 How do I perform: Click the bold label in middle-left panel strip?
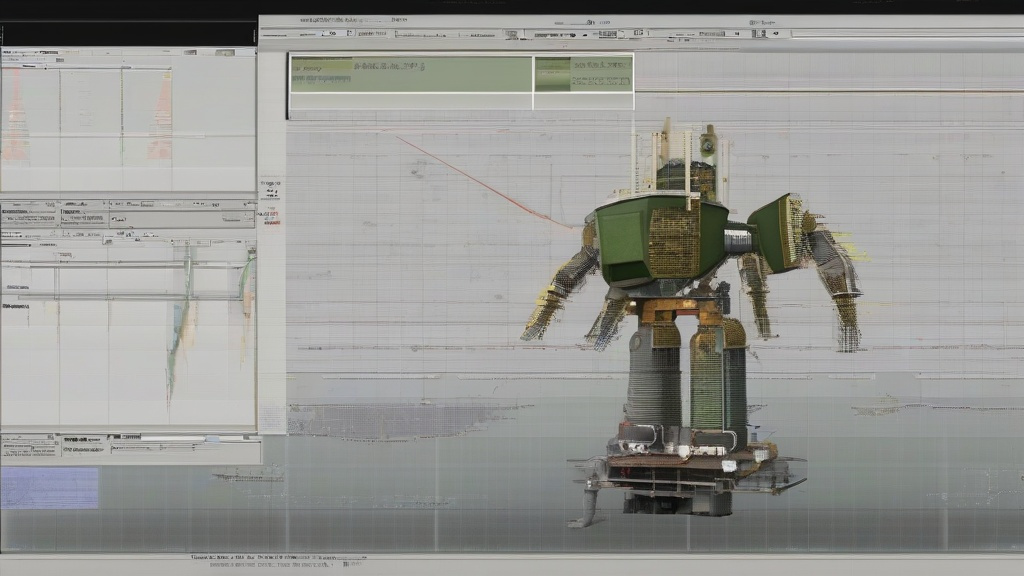[16, 212]
